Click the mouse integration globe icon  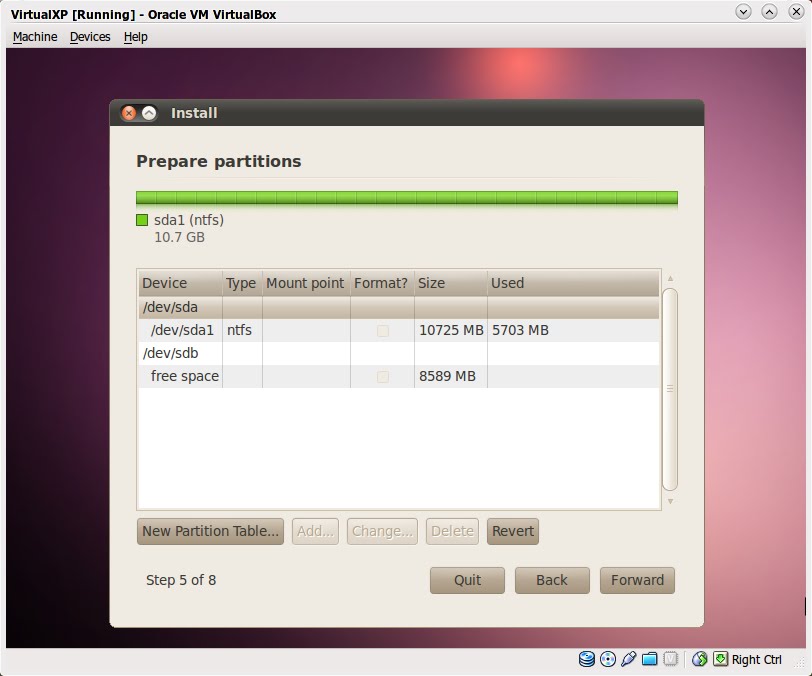click(700, 659)
